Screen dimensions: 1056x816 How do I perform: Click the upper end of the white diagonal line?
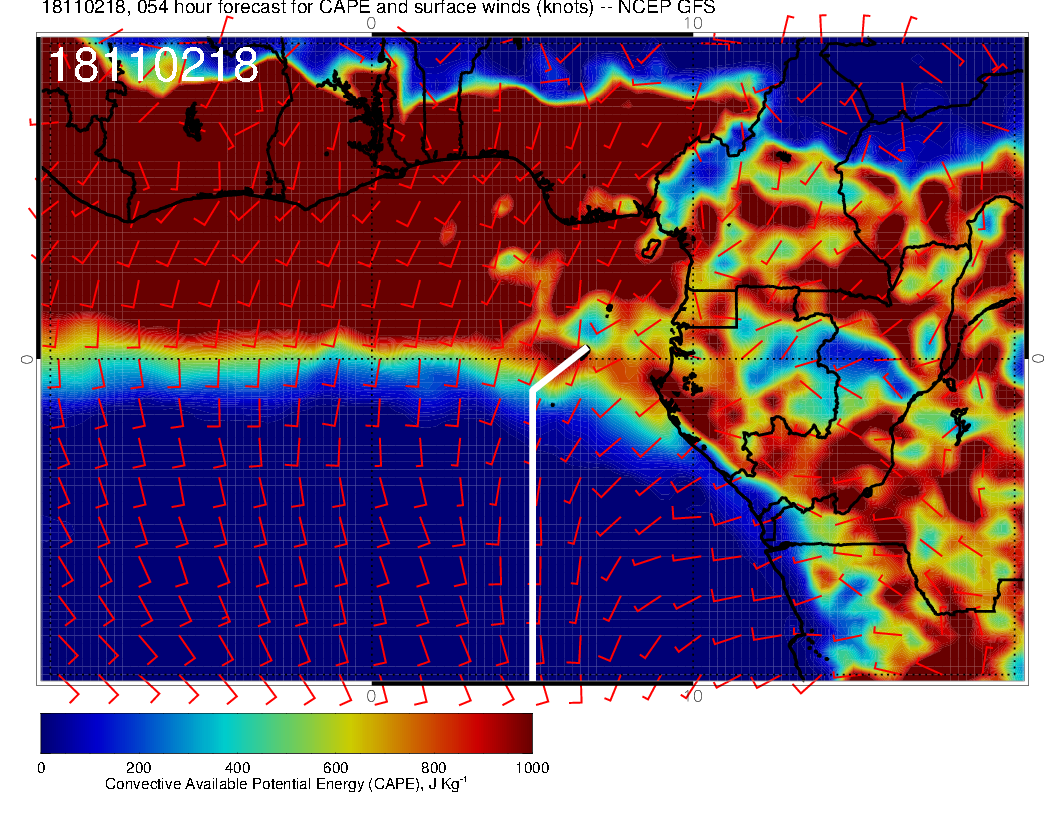(586, 349)
